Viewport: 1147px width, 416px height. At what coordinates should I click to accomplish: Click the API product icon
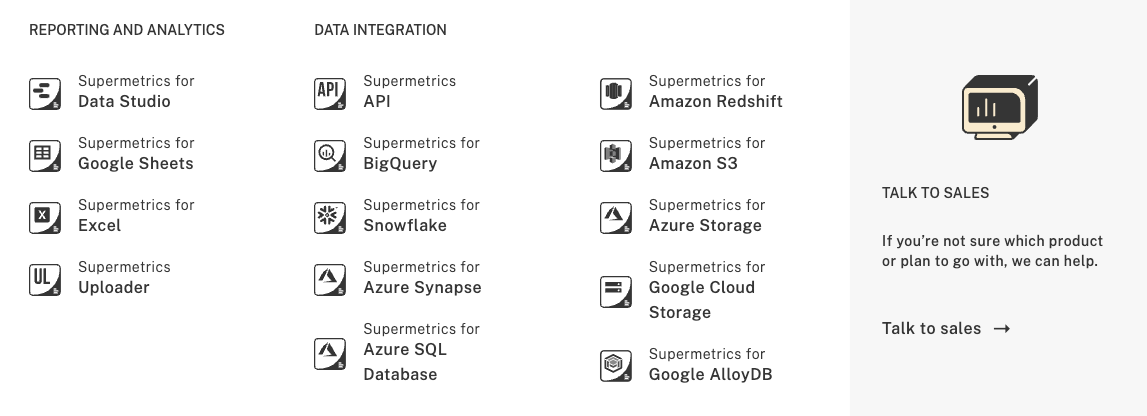coord(330,93)
